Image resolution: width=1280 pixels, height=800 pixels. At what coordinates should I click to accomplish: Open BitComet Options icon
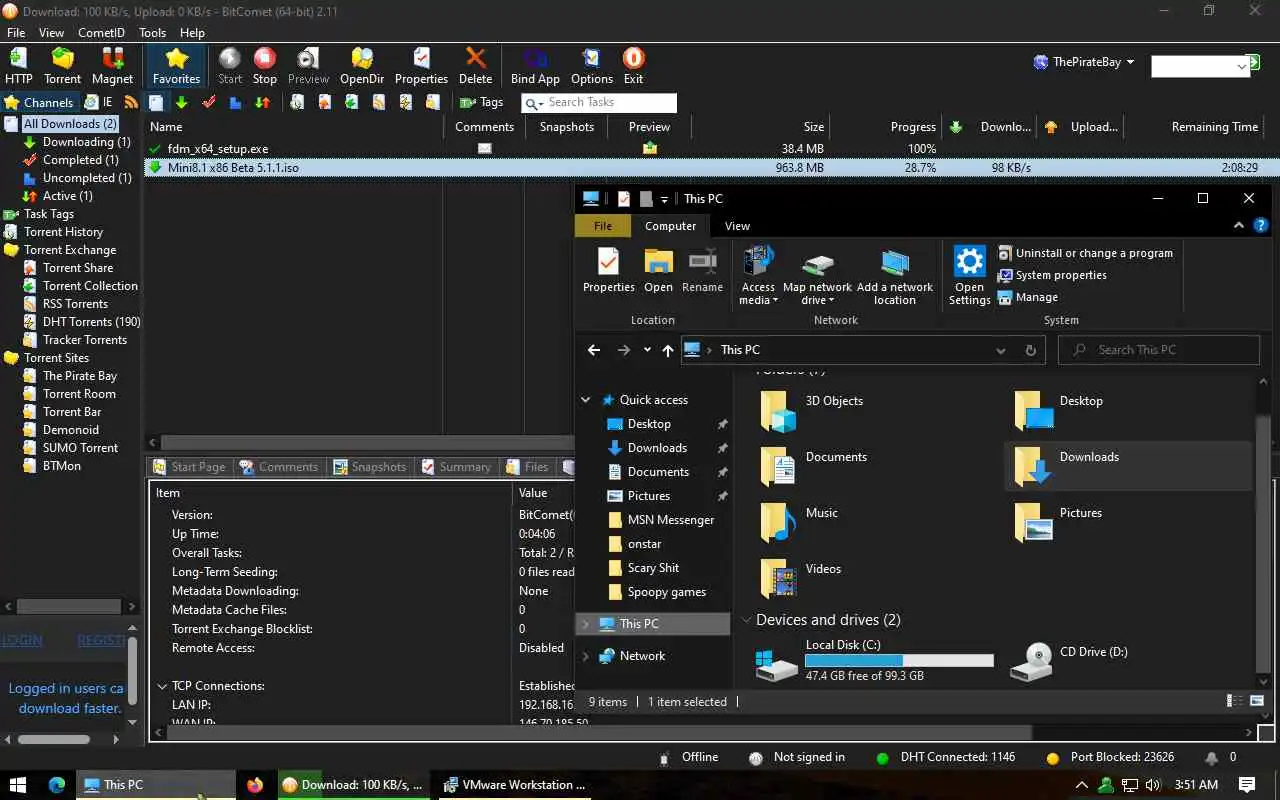[x=592, y=66]
